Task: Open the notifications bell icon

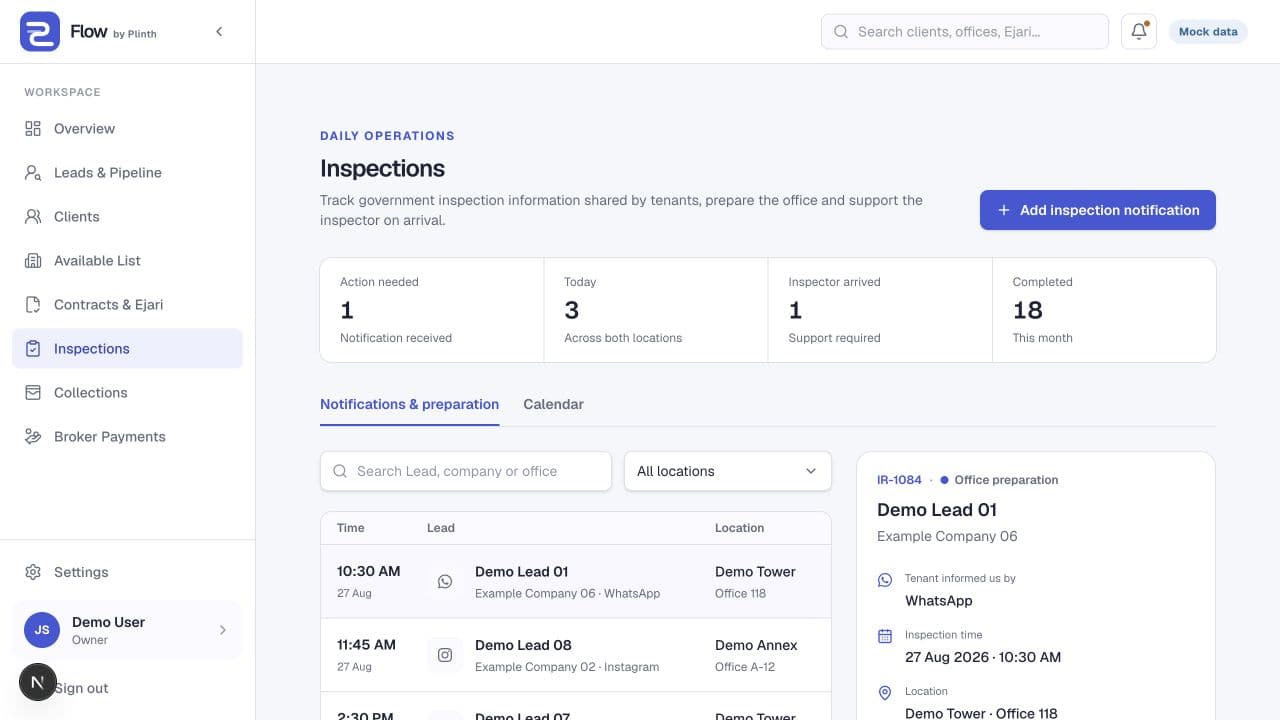Action: click(1139, 32)
